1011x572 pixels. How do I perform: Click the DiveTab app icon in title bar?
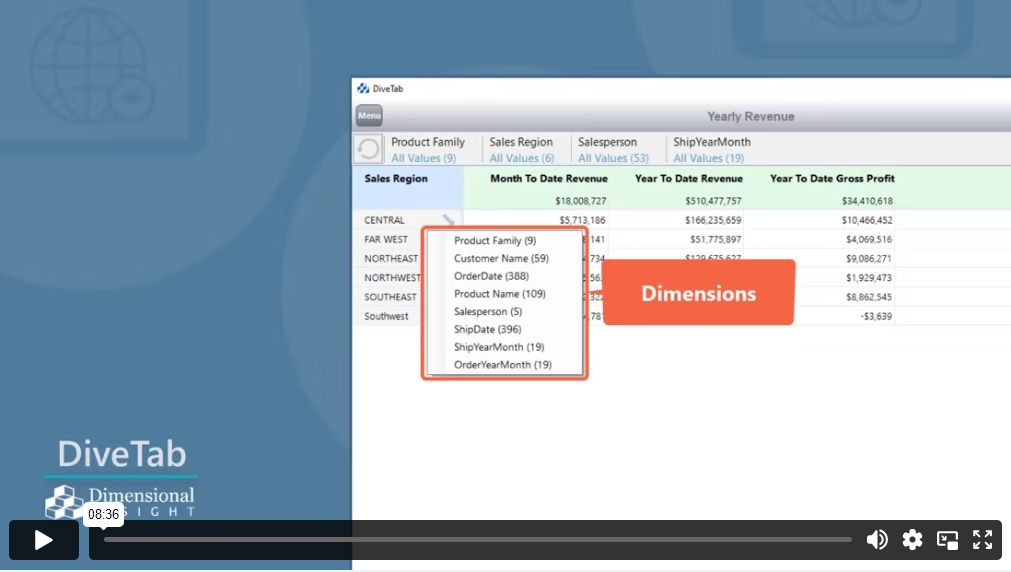(363, 89)
